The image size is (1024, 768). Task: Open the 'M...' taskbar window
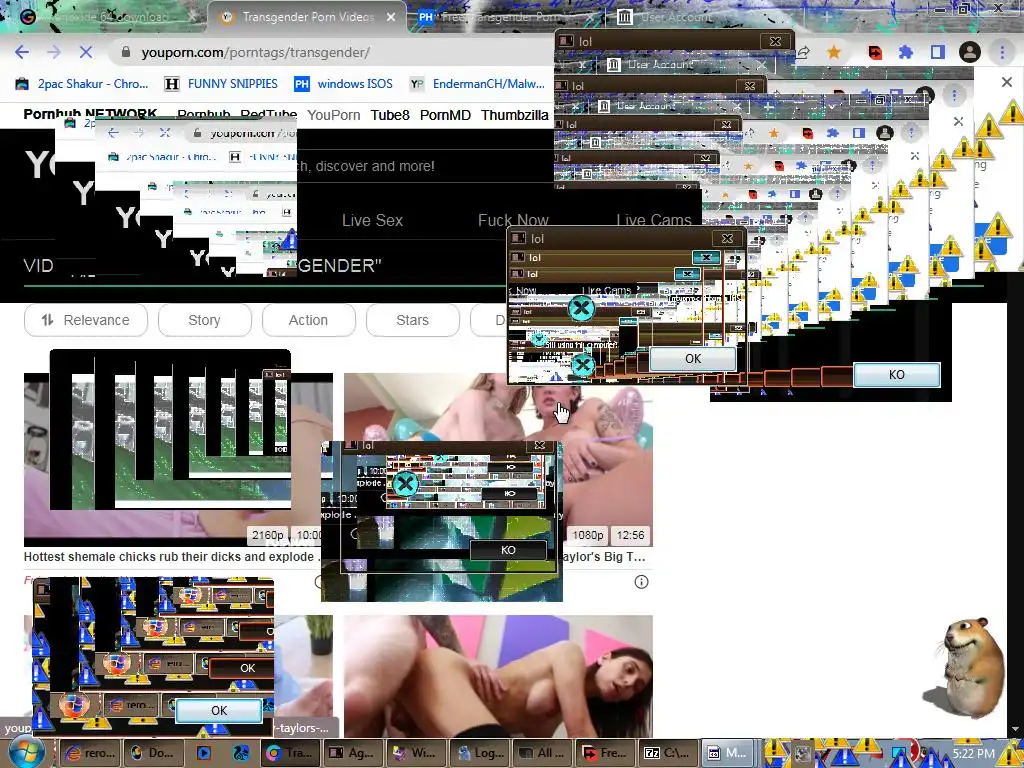(x=730, y=753)
